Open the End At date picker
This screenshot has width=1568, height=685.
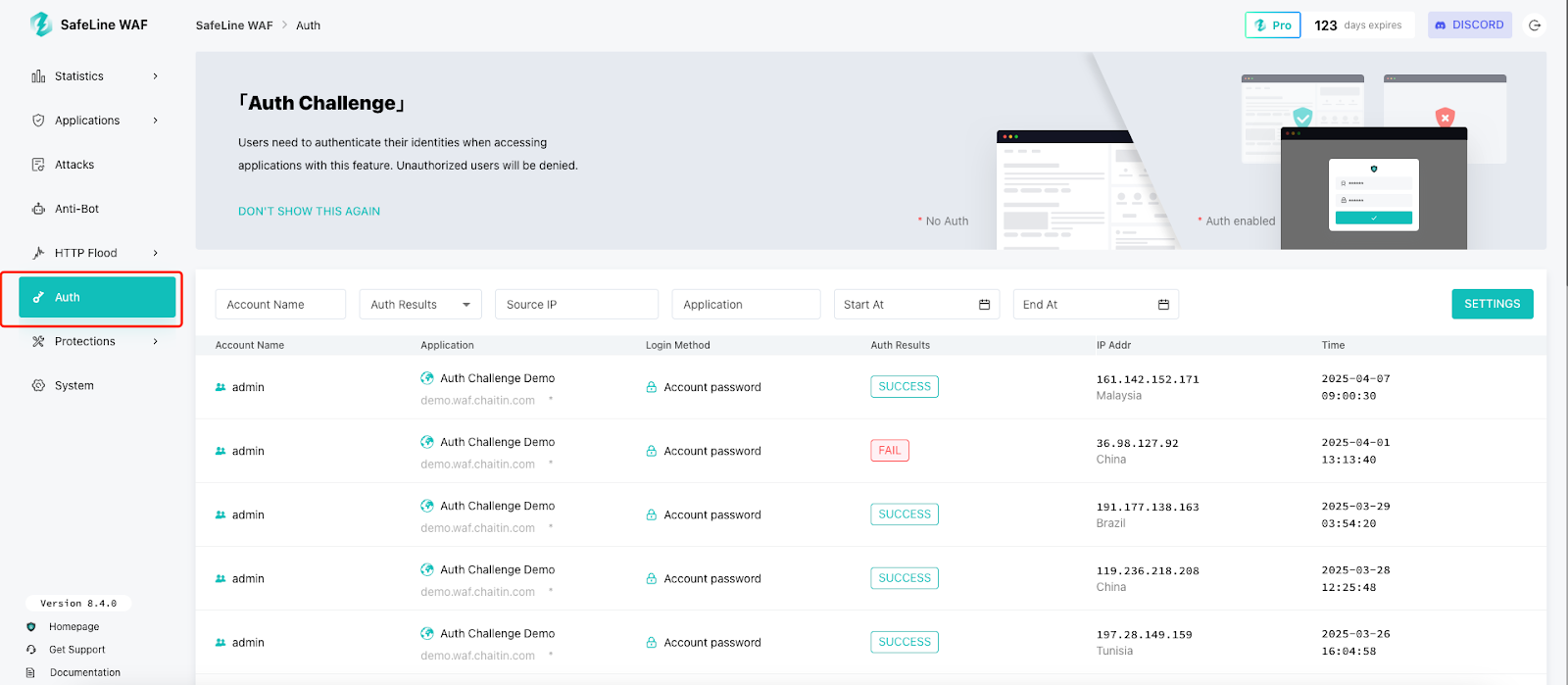[x=1096, y=305]
